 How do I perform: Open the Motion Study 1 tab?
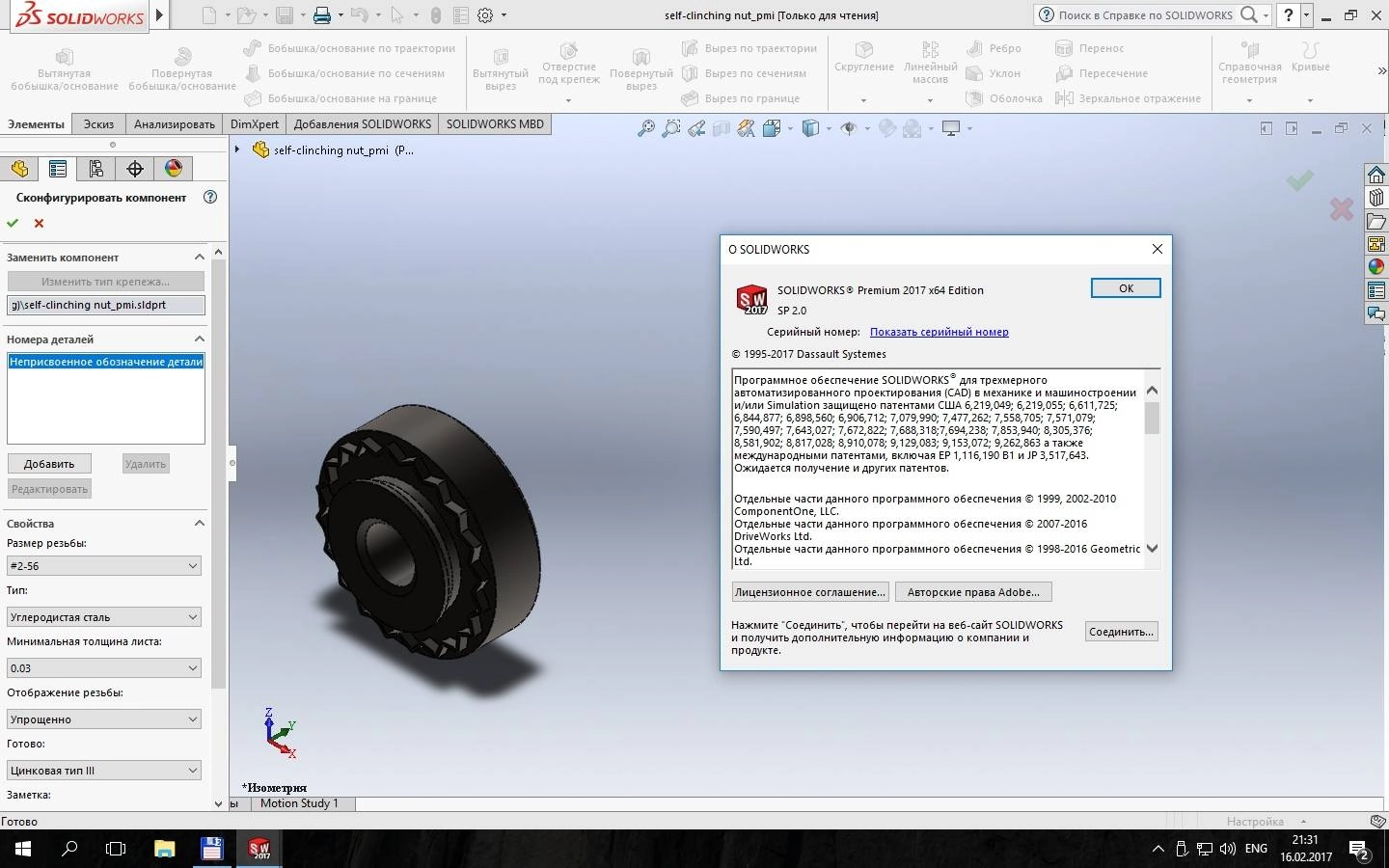tap(299, 803)
